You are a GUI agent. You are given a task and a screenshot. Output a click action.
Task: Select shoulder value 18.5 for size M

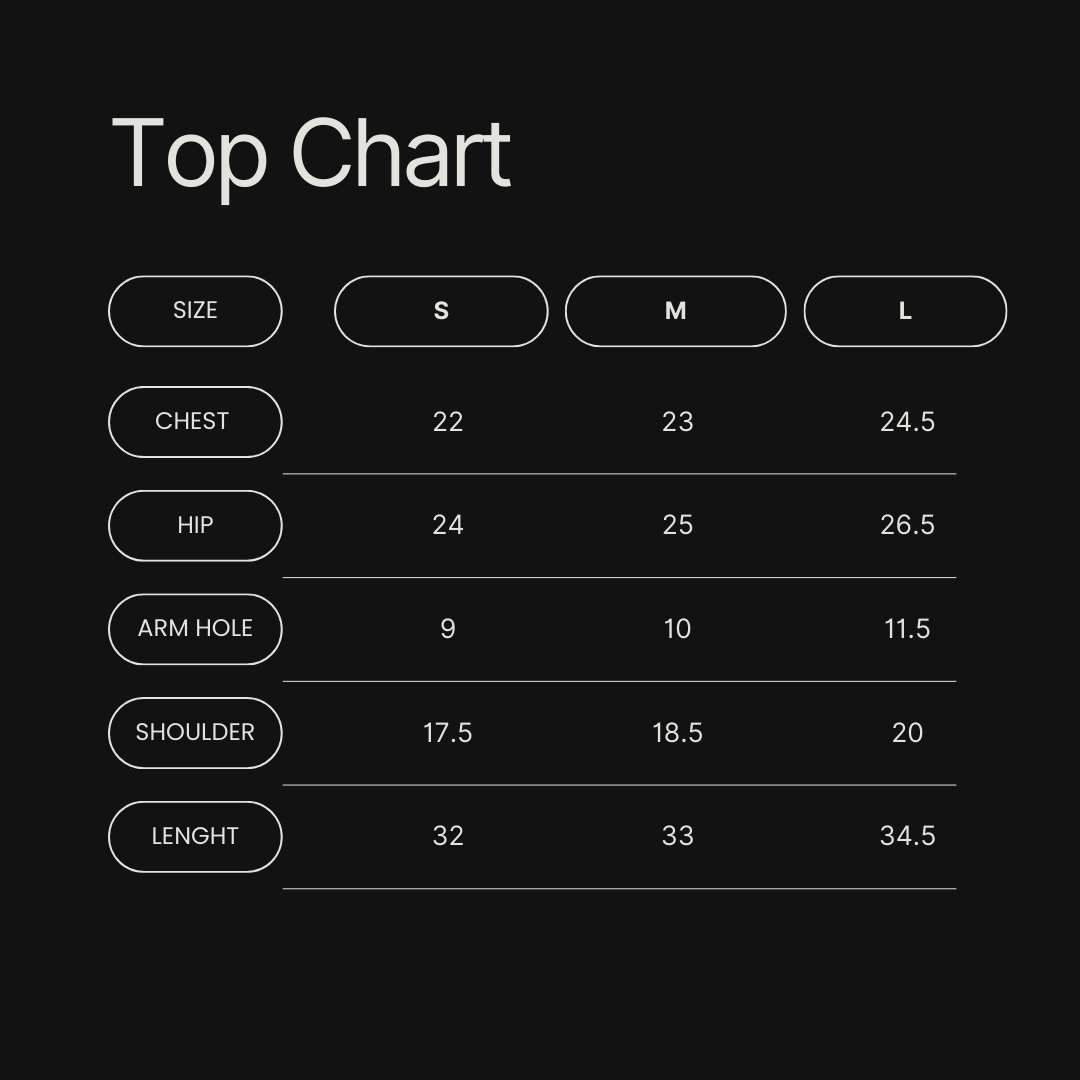point(677,733)
